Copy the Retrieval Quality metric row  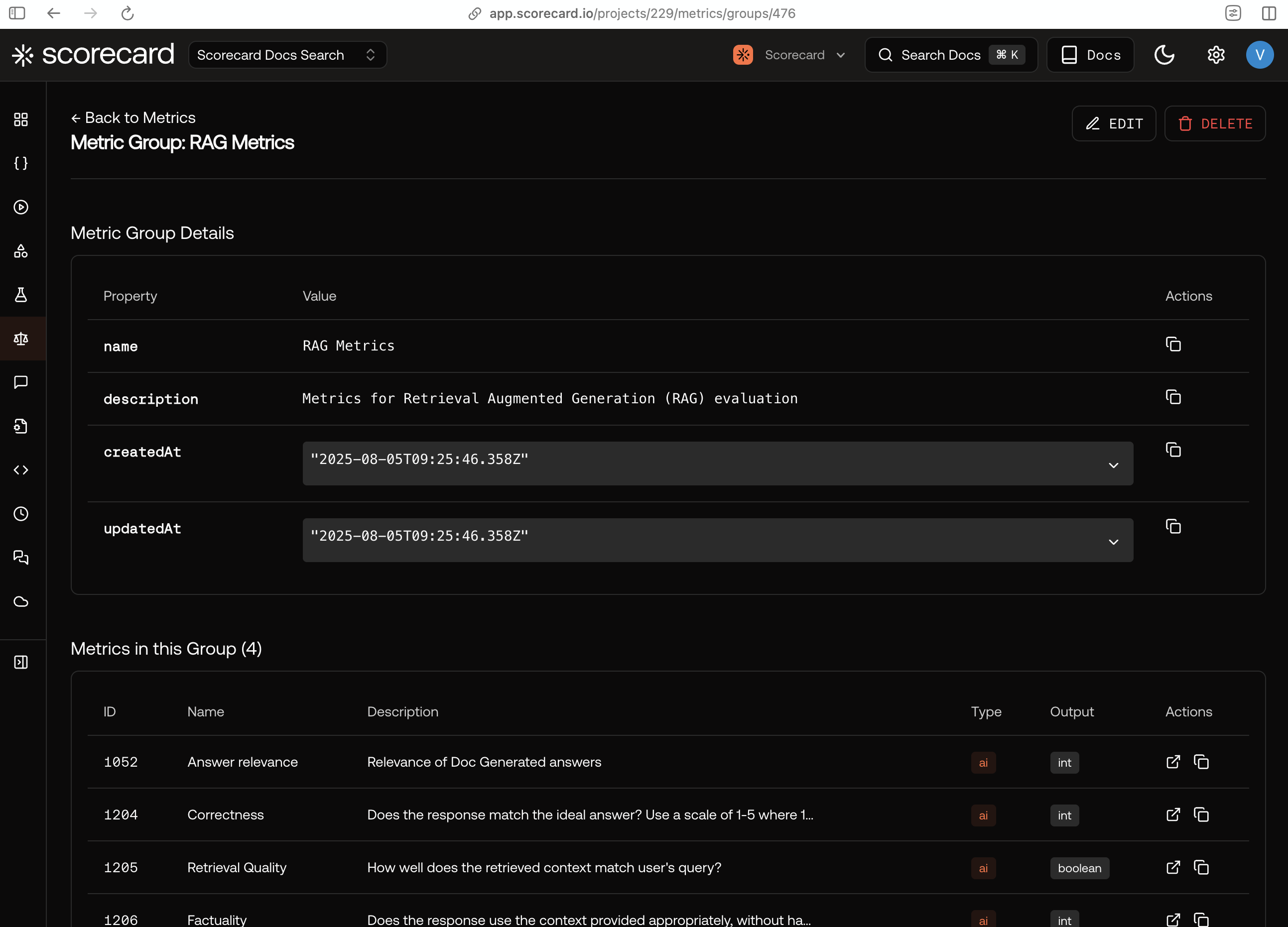pos(1201,867)
